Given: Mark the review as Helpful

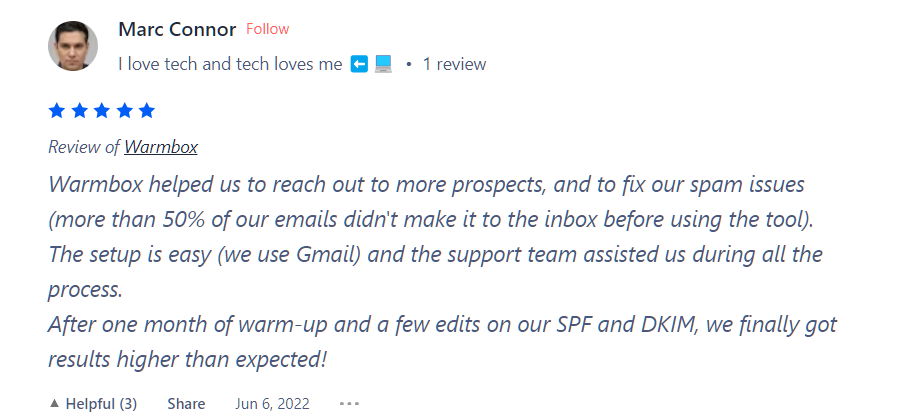Looking at the screenshot, I should 93,404.
